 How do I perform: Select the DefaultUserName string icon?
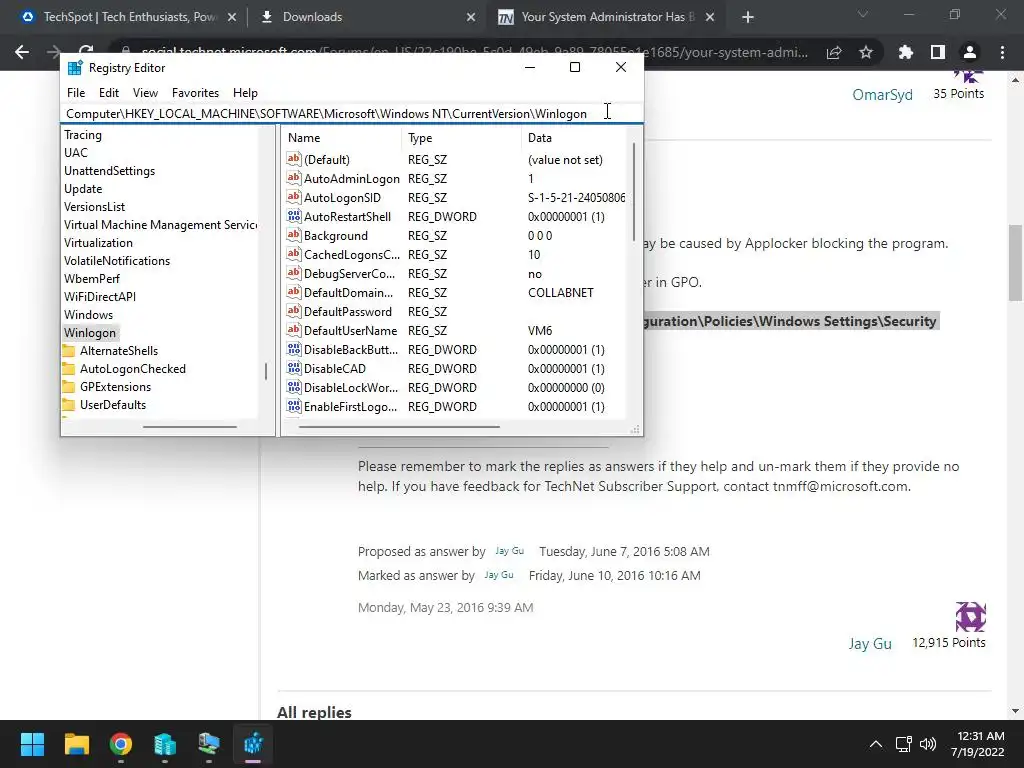tap(294, 330)
